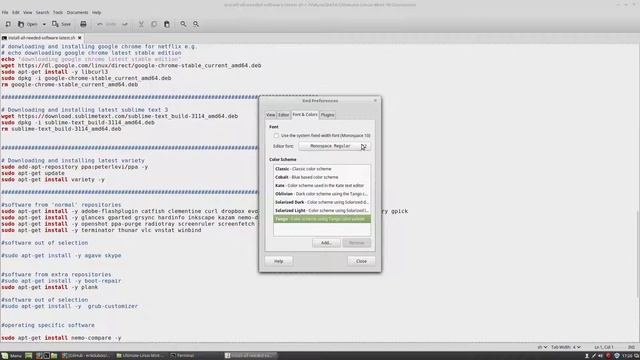Open the Edit menu
The width and height of the screenshot is (640, 360).
tap(16, 12)
